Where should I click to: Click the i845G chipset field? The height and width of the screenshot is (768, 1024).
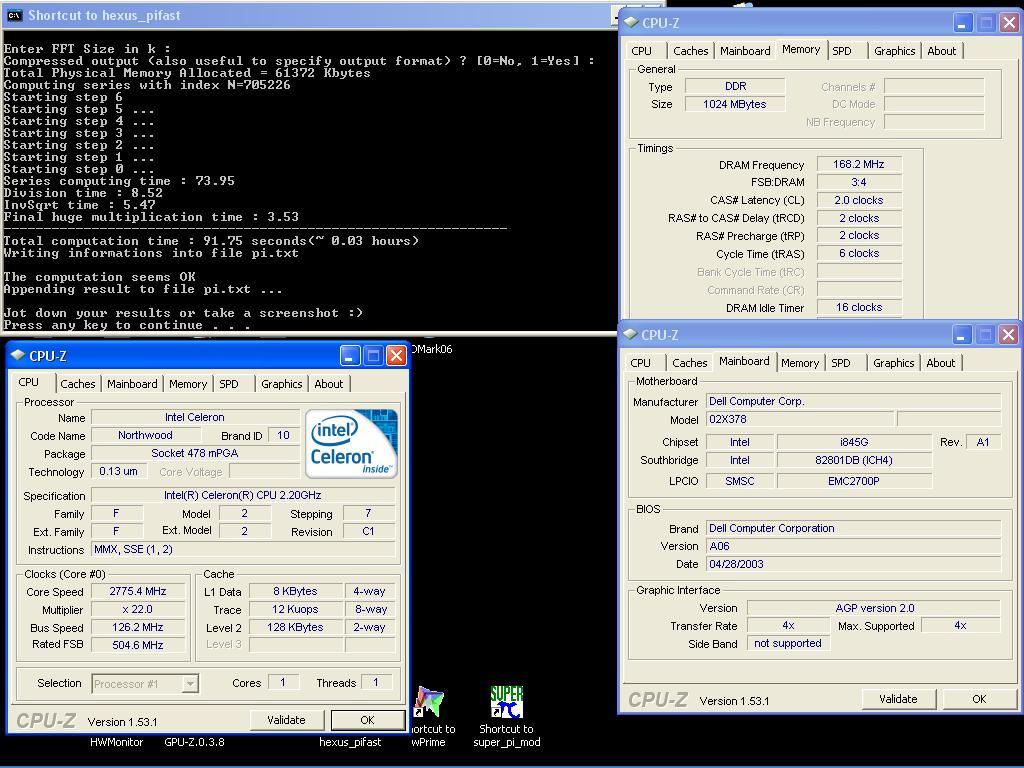pos(854,442)
